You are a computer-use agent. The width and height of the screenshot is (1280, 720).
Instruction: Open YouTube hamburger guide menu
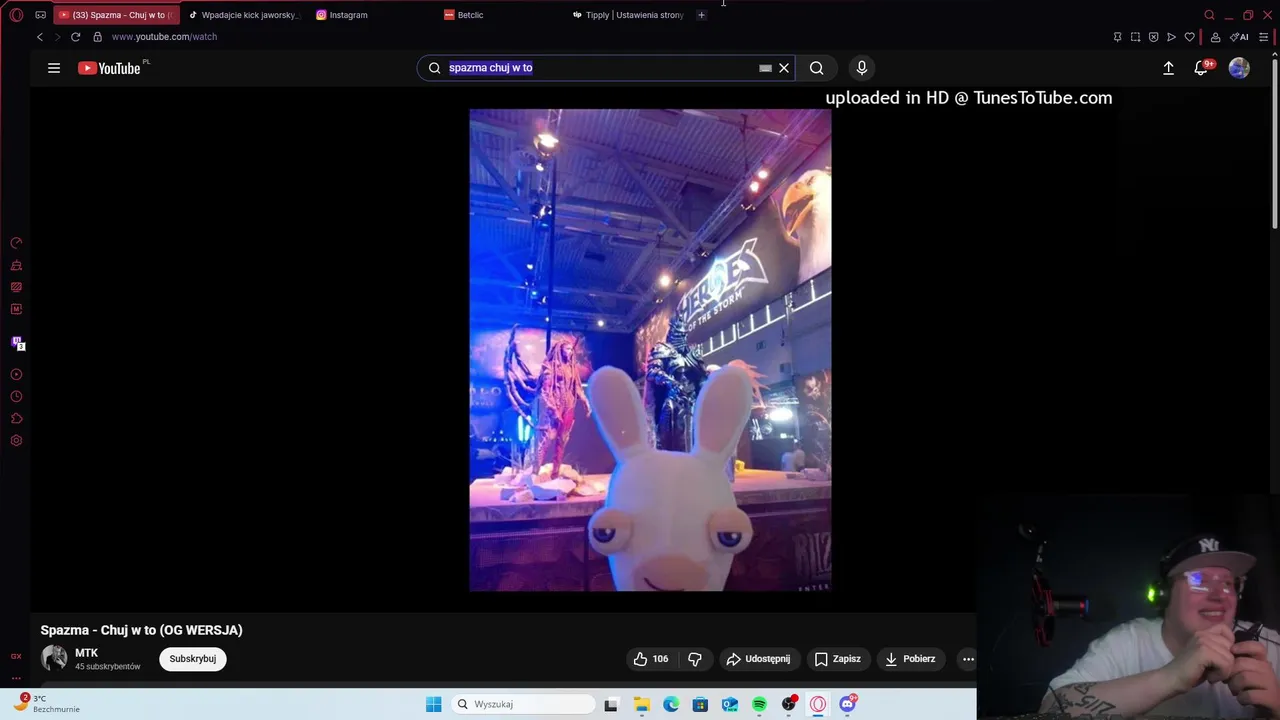click(x=54, y=68)
